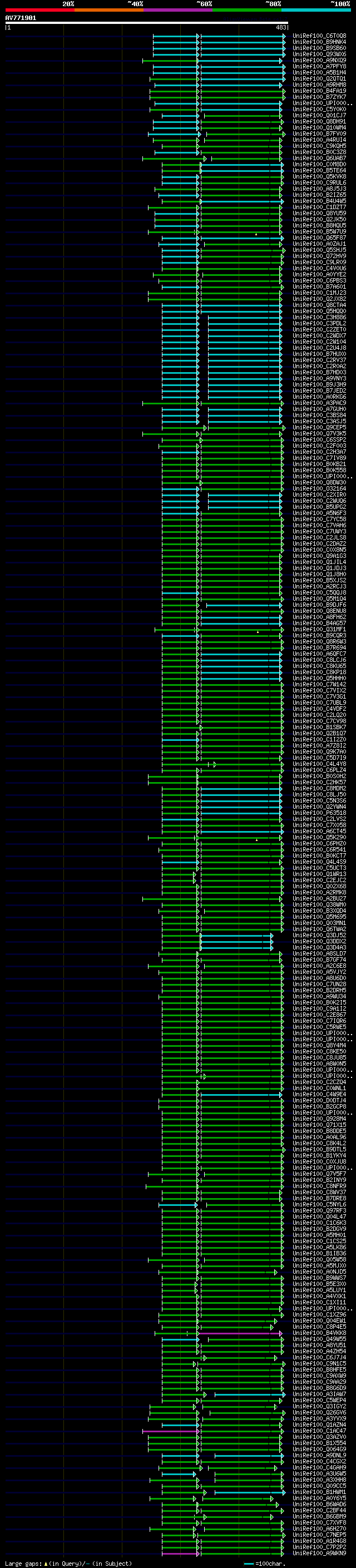
Task: Select the UniRef100_Q8ENU8 label
Action: [x=319, y=611]
